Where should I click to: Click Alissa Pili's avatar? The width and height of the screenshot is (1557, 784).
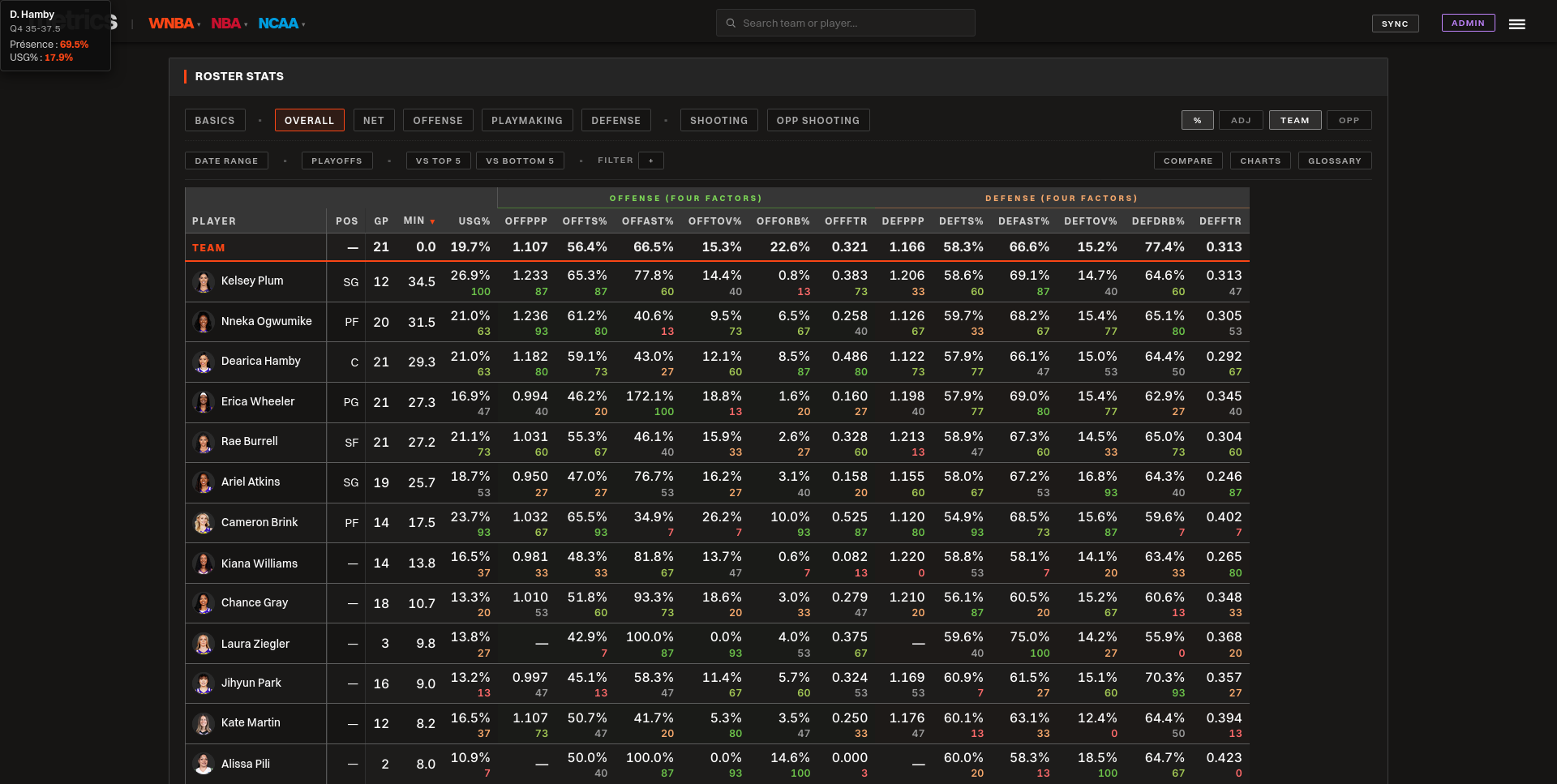click(204, 764)
